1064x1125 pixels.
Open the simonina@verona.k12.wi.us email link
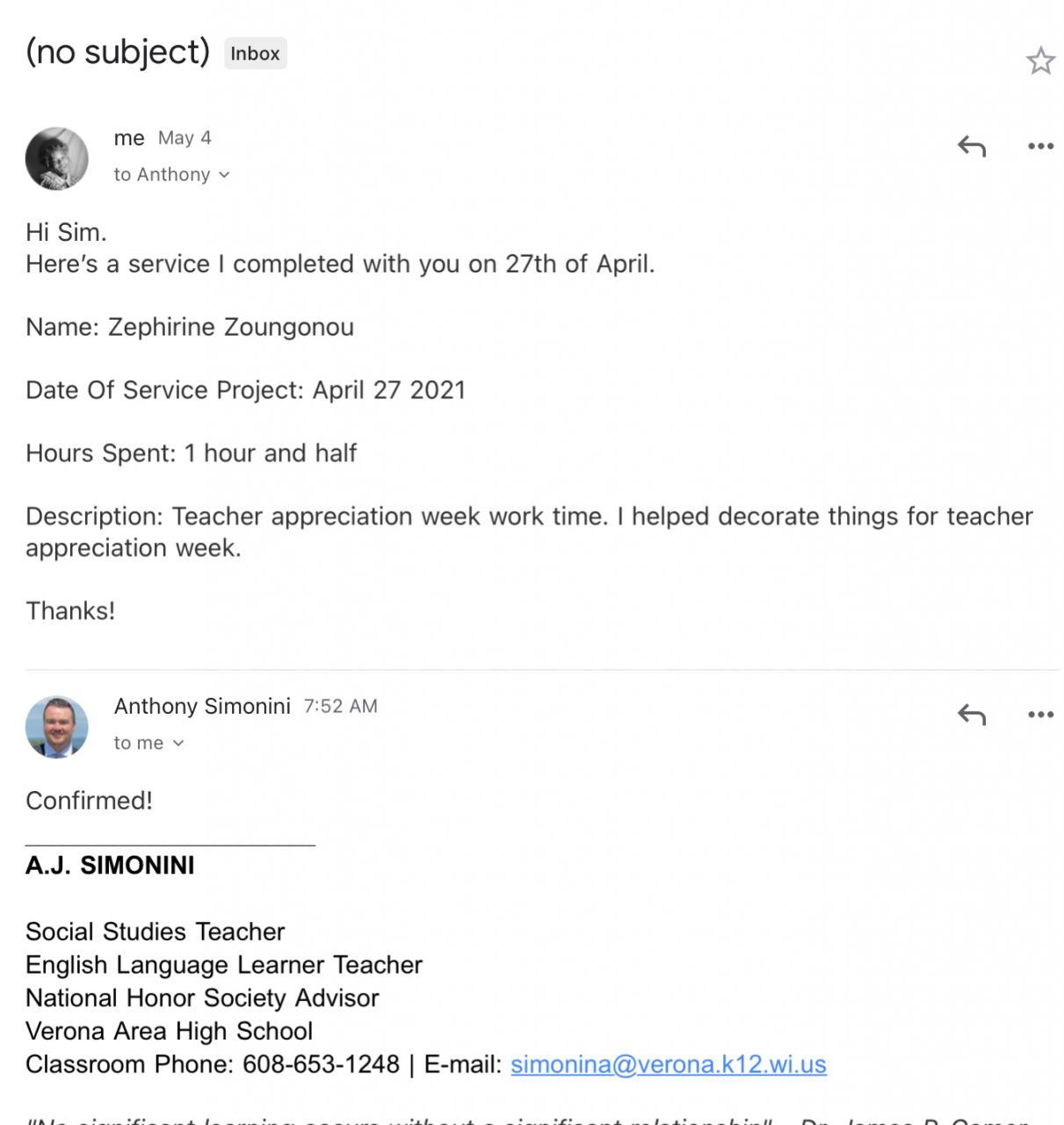tap(668, 1064)
